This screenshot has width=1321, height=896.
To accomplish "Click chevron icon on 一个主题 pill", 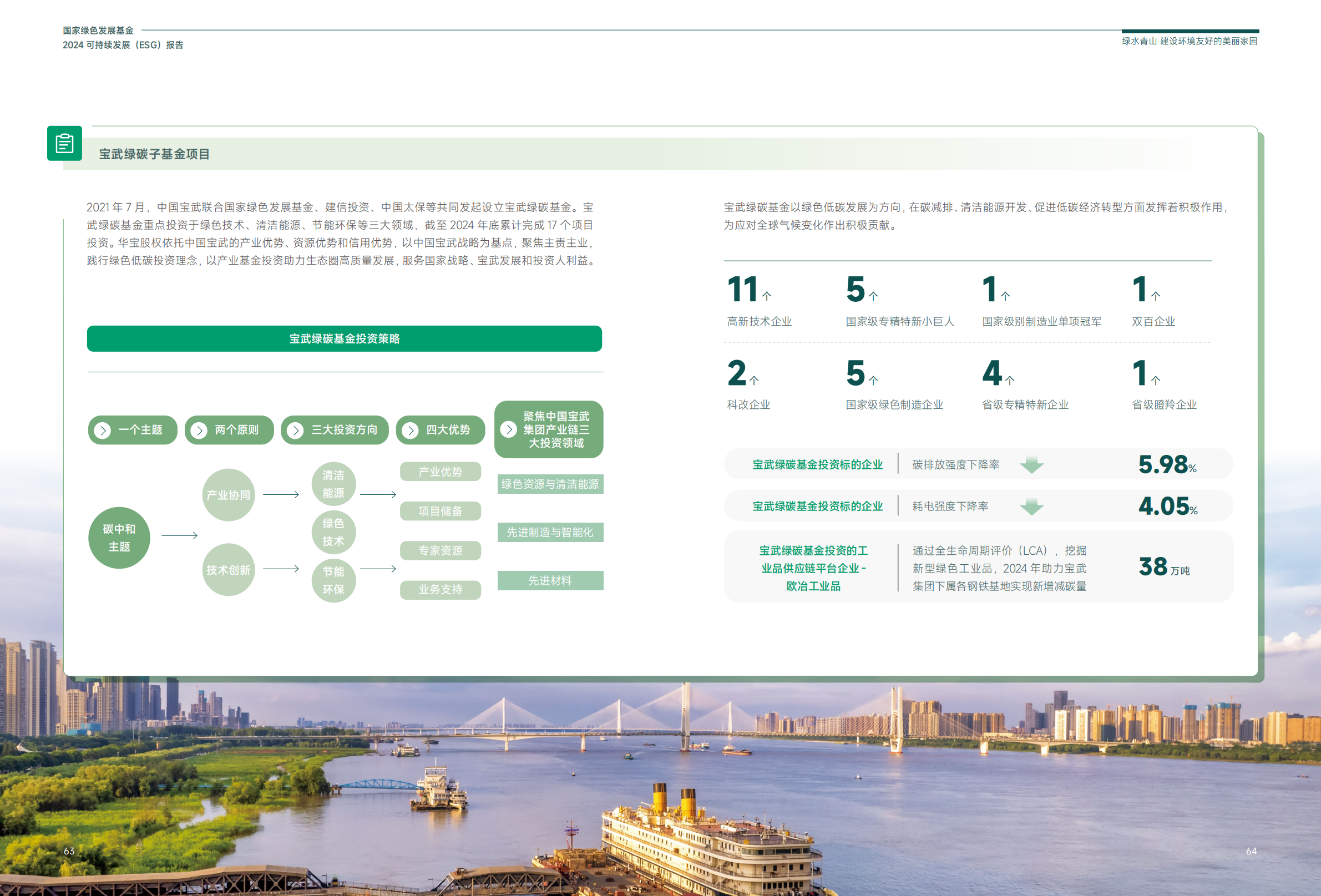I will pyautogui.click(x=102, y=431).
